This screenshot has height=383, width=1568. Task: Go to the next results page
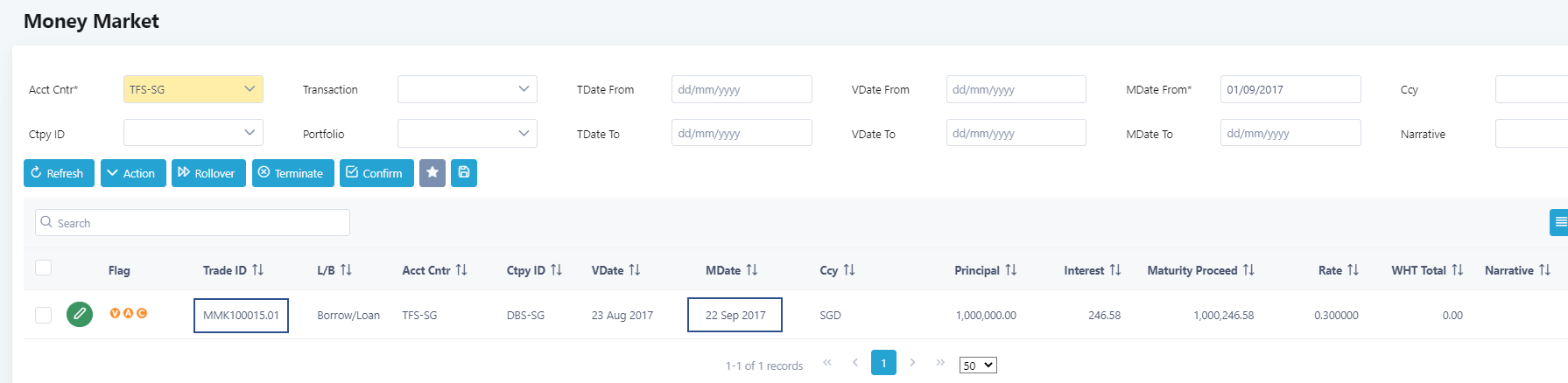(912, 362)
